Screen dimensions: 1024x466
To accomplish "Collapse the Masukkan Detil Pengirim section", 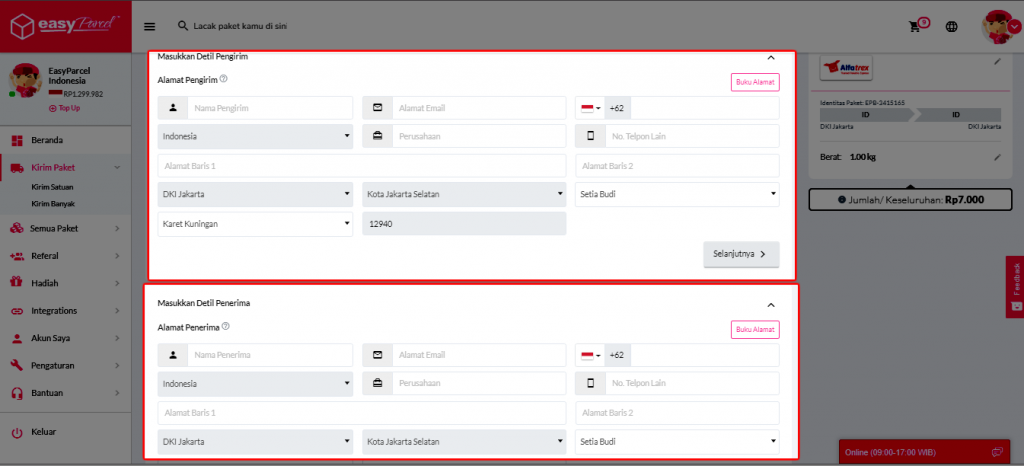I will coord(770,58).
